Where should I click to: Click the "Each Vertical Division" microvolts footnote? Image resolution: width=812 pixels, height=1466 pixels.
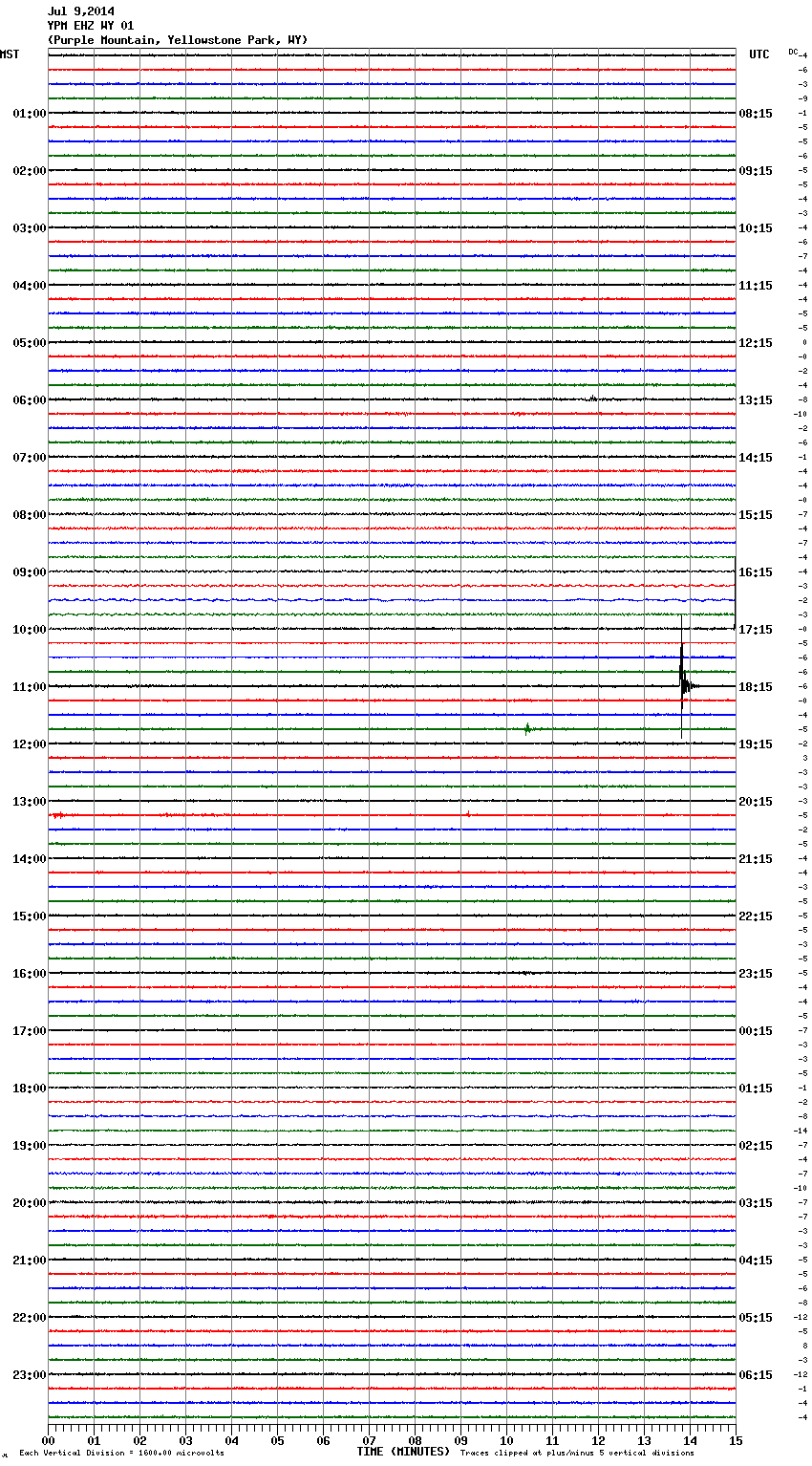pos(121,1454)
